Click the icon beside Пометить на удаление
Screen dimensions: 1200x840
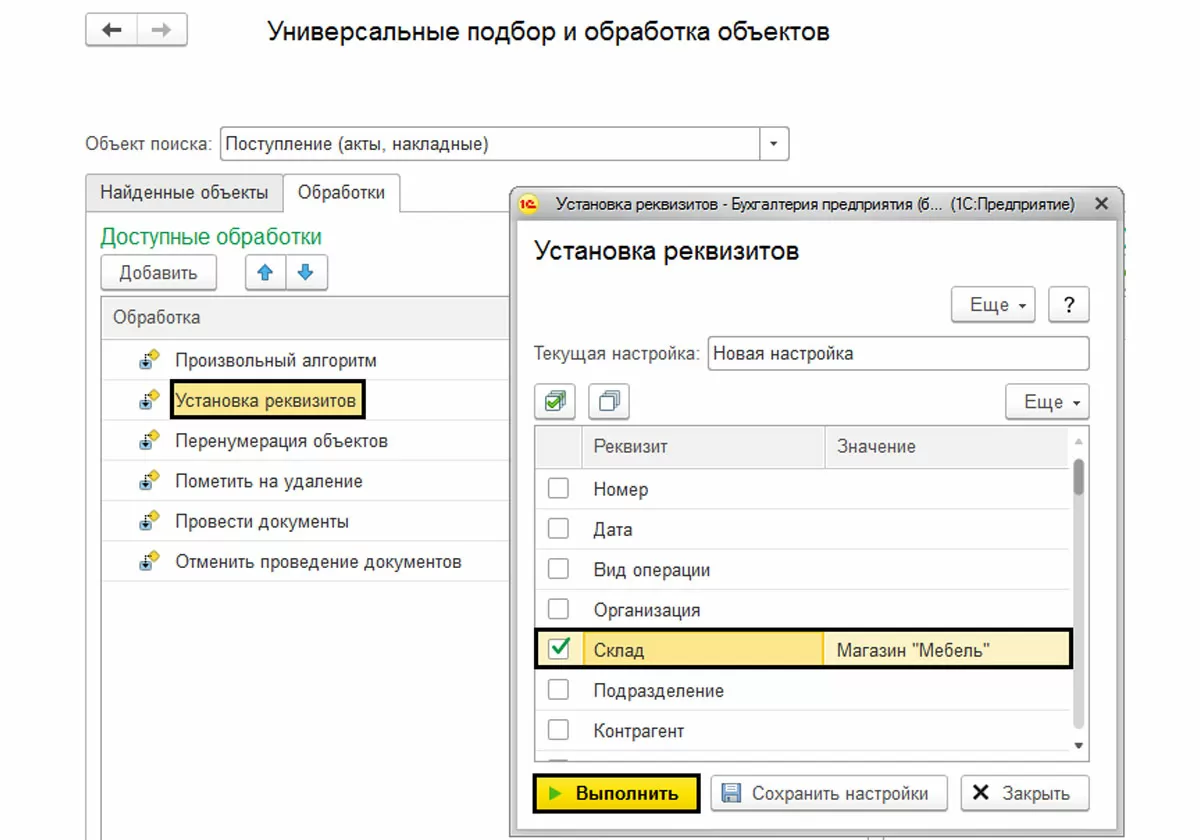click(x=150, y=481)
